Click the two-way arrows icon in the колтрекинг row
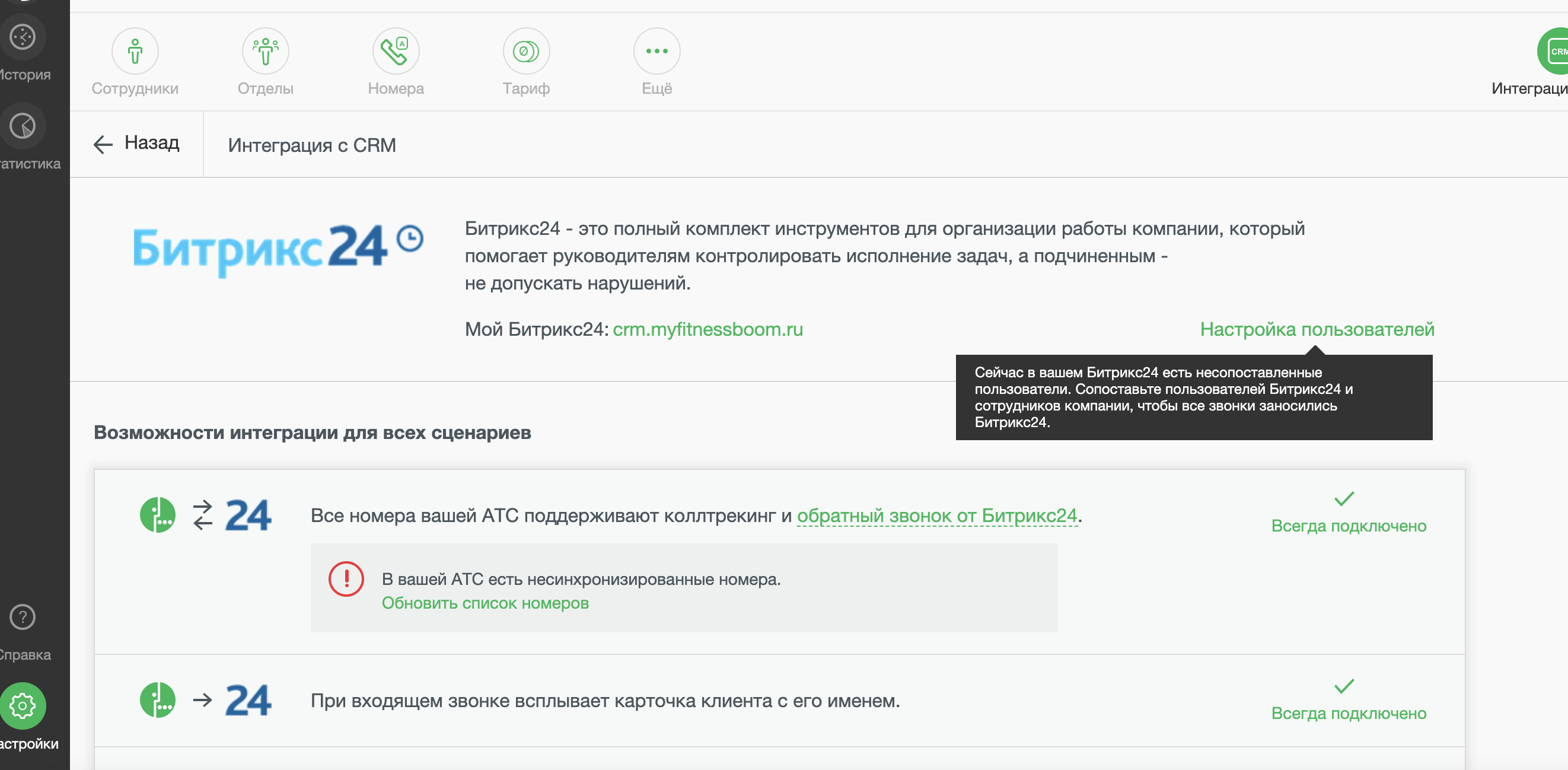This screenshot has width=1568, height=770. point(203,515)
